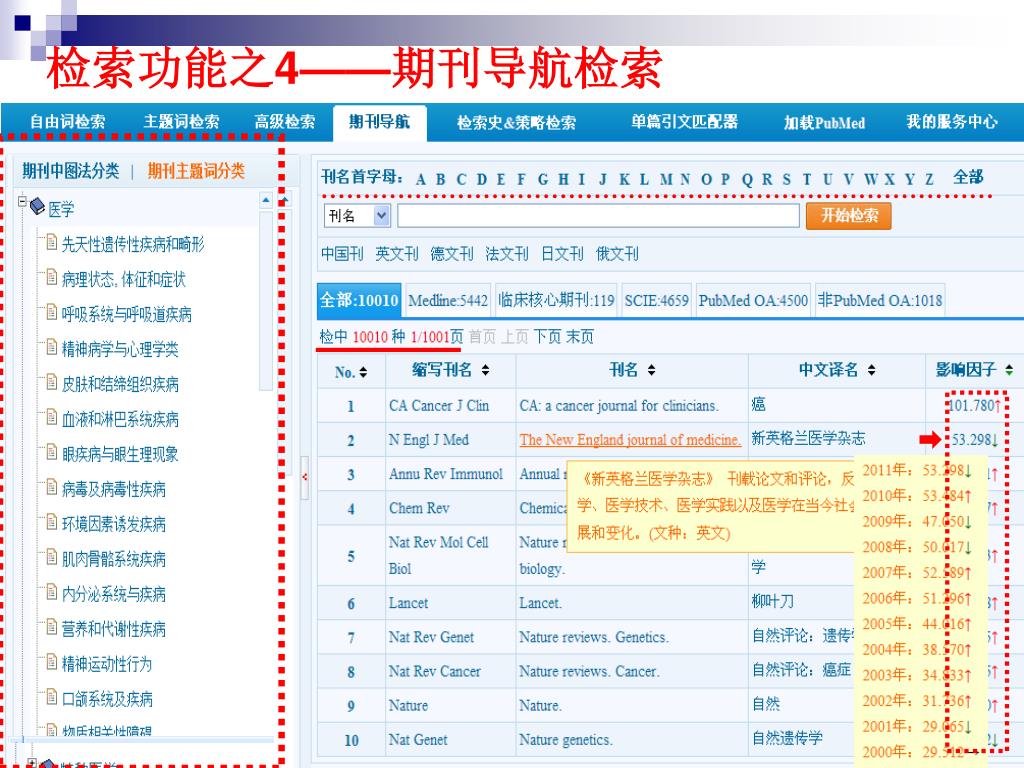Filter journals by initial letter N

684,180
